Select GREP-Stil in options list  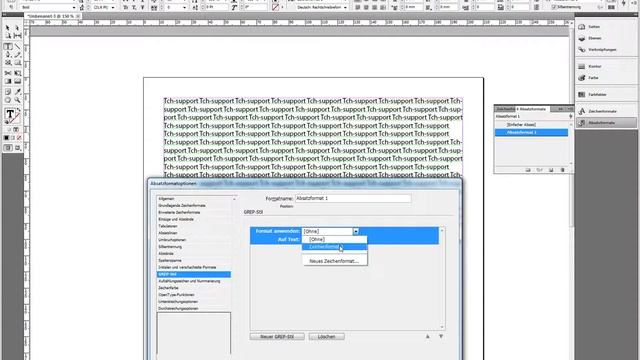(194, 274)
